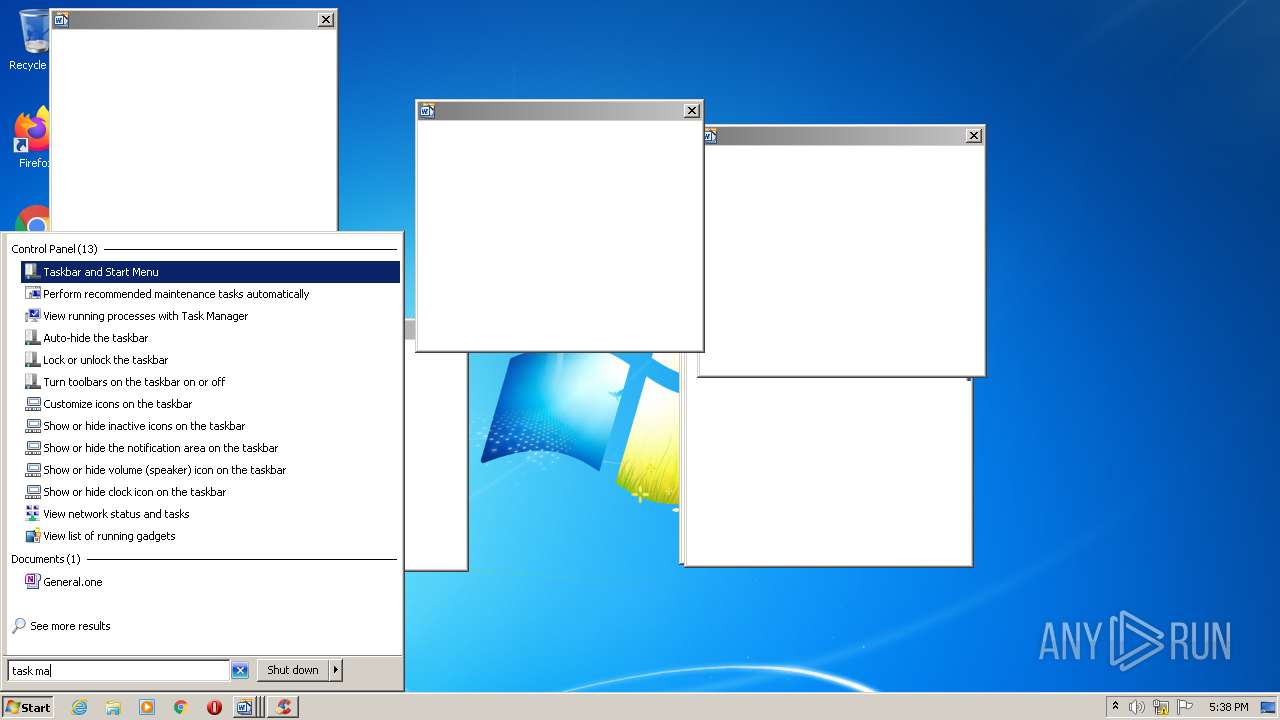Open Internet Explorer from the taskbar
1280x720 pixels.
79,707
